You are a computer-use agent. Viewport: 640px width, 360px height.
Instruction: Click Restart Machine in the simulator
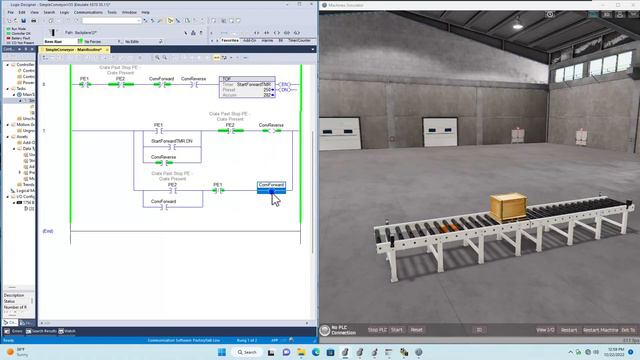click(x=600, y=330)
